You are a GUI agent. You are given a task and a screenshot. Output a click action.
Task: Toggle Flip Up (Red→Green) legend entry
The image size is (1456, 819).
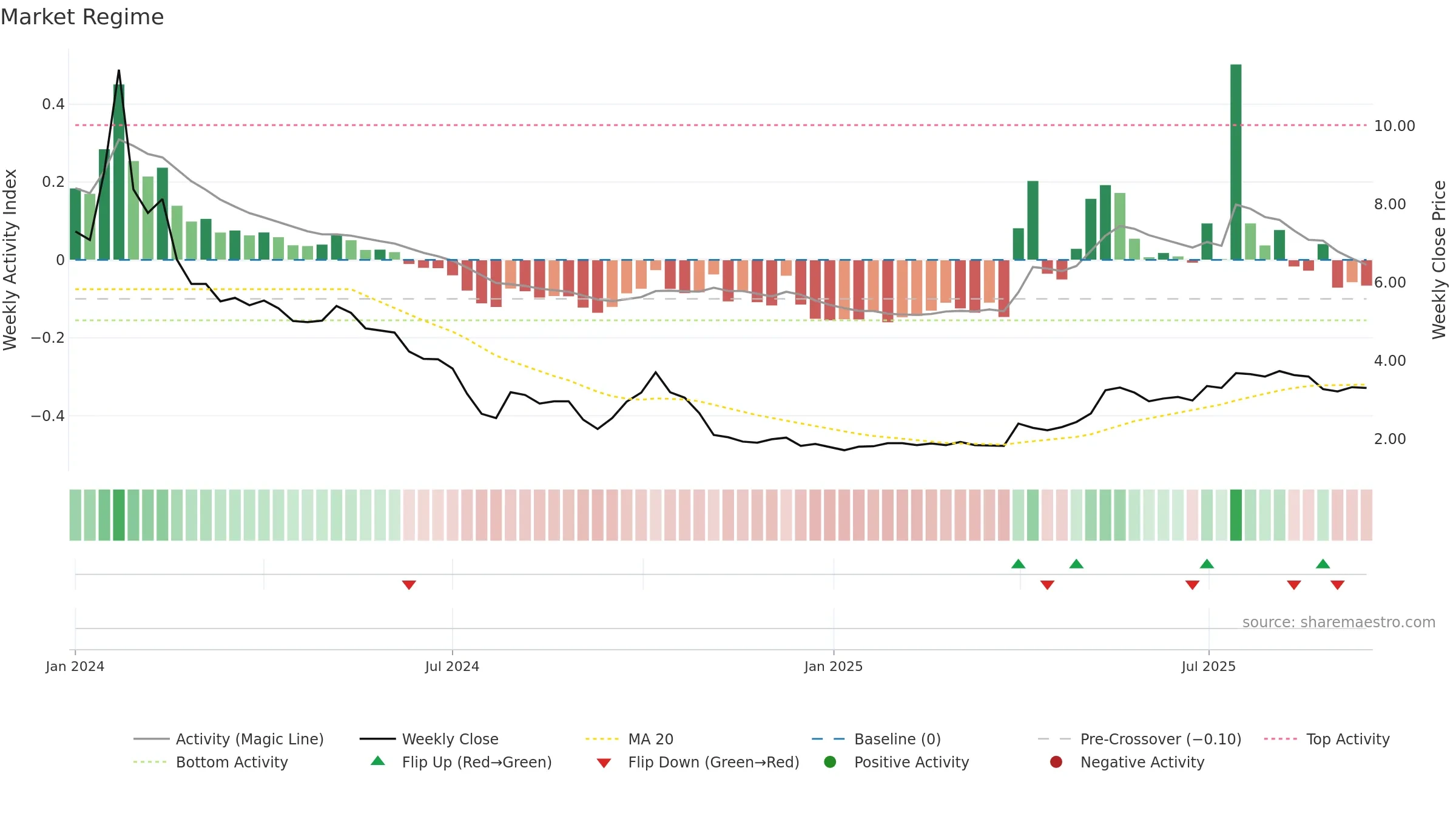pyautogui.click(x=461, y=762)
